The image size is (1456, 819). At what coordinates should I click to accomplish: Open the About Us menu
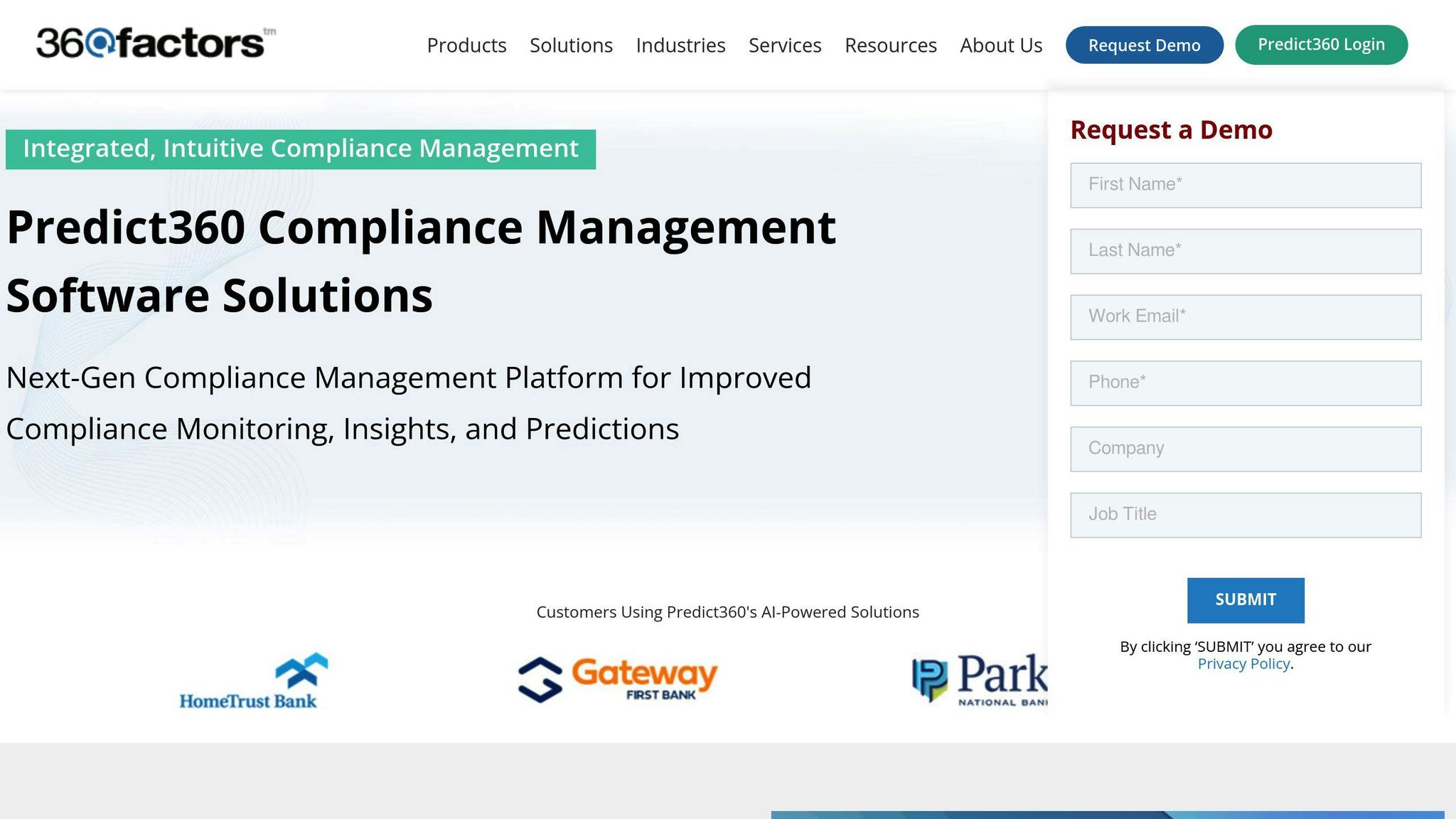coord(1000,45)
